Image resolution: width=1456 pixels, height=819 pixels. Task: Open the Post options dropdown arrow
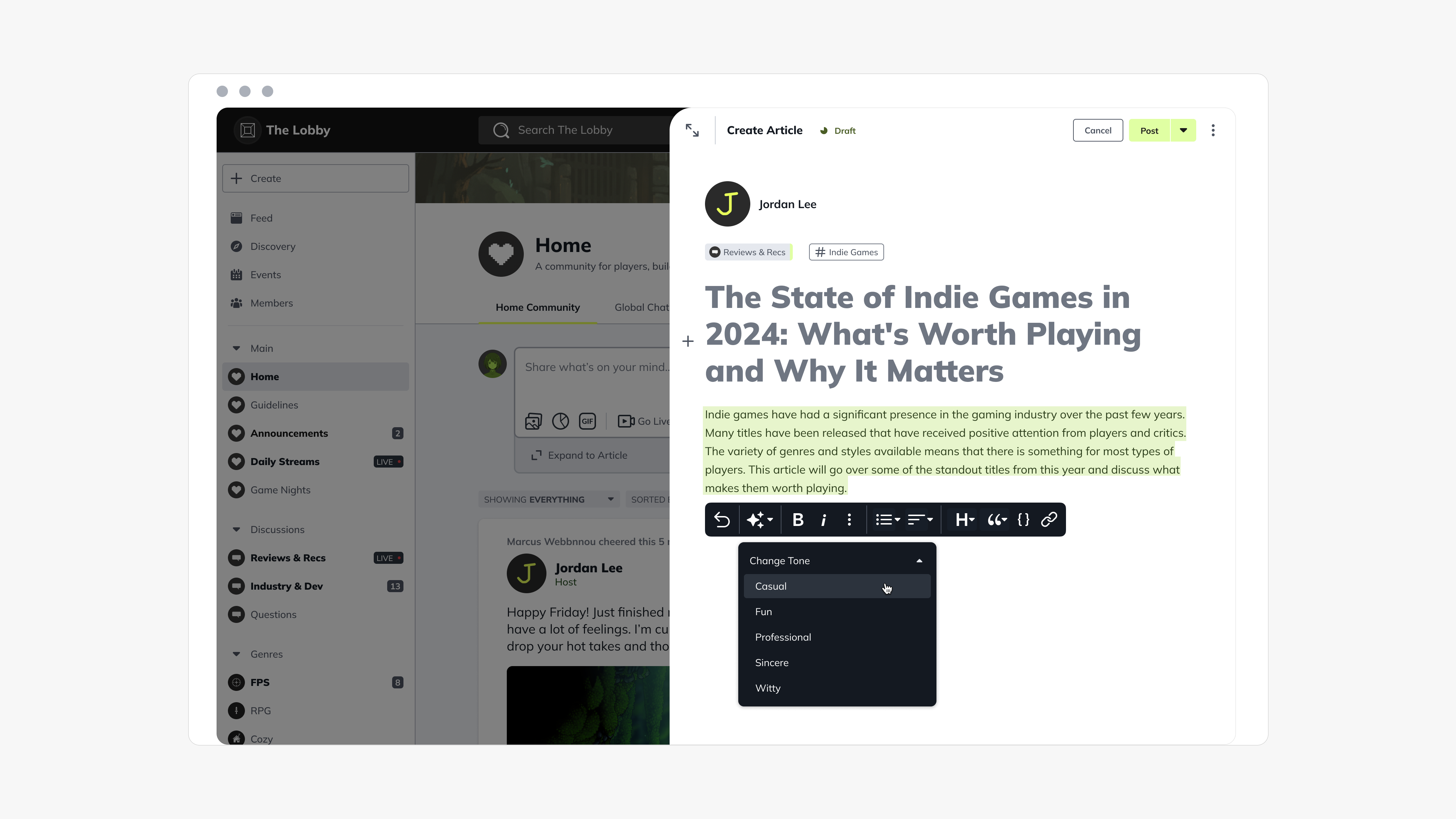1183,131
